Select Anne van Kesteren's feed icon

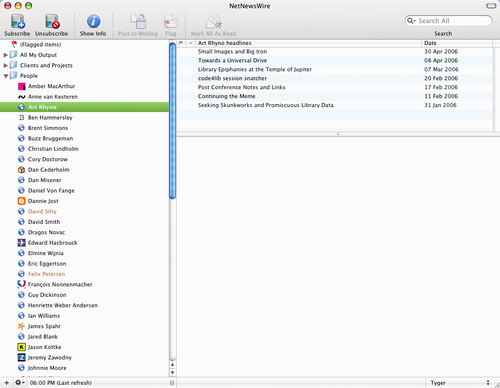click(x=21, y=97)
